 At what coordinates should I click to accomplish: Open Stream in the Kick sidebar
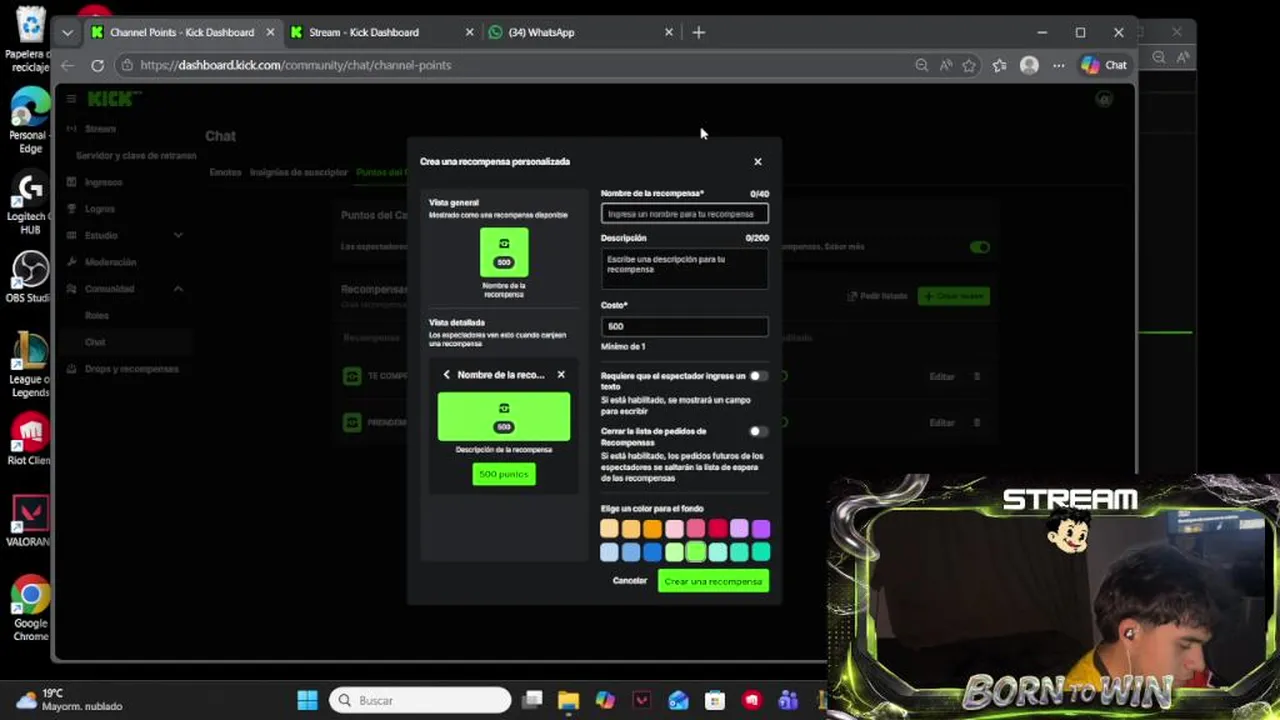pyautogui.click(x=100, y=129)
